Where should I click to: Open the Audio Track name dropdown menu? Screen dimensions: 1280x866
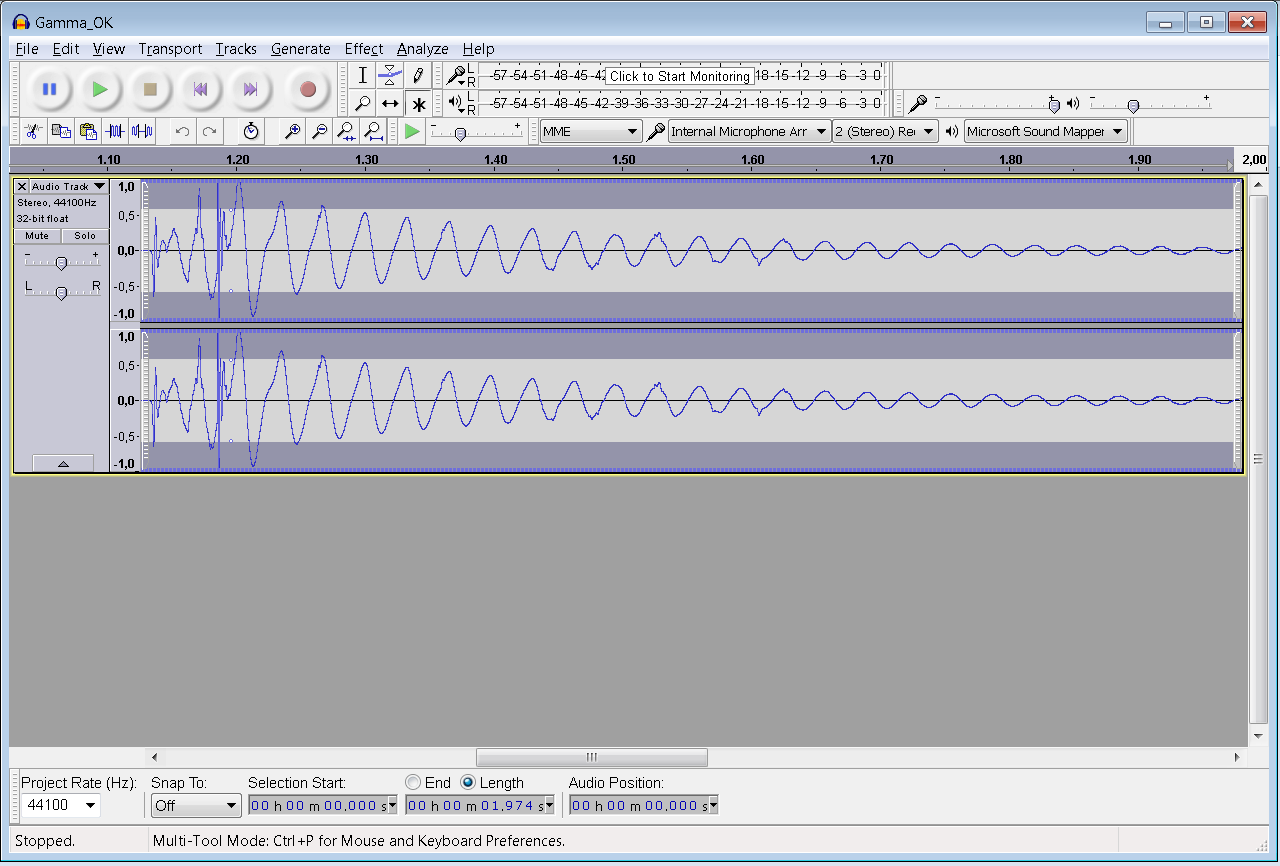point(68,186)
